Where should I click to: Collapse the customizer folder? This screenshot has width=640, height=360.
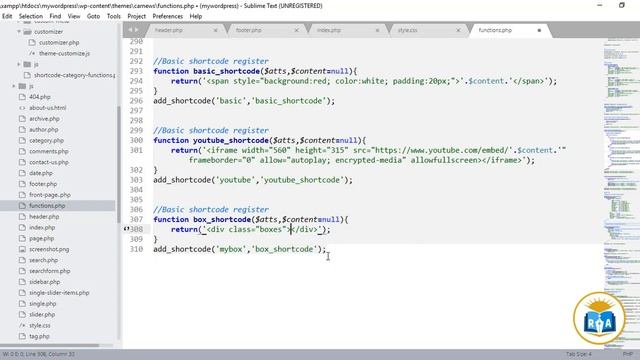pos(19,31)
